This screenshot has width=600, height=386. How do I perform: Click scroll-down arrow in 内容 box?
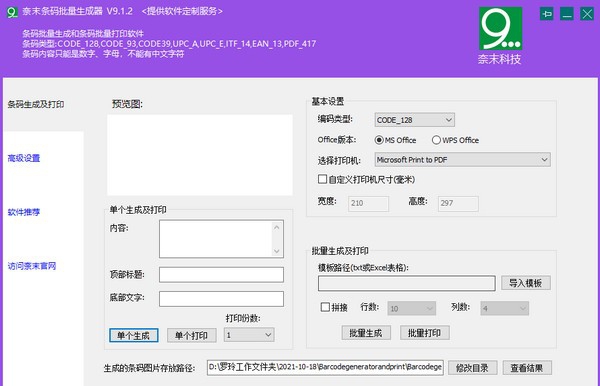(277, 251)
